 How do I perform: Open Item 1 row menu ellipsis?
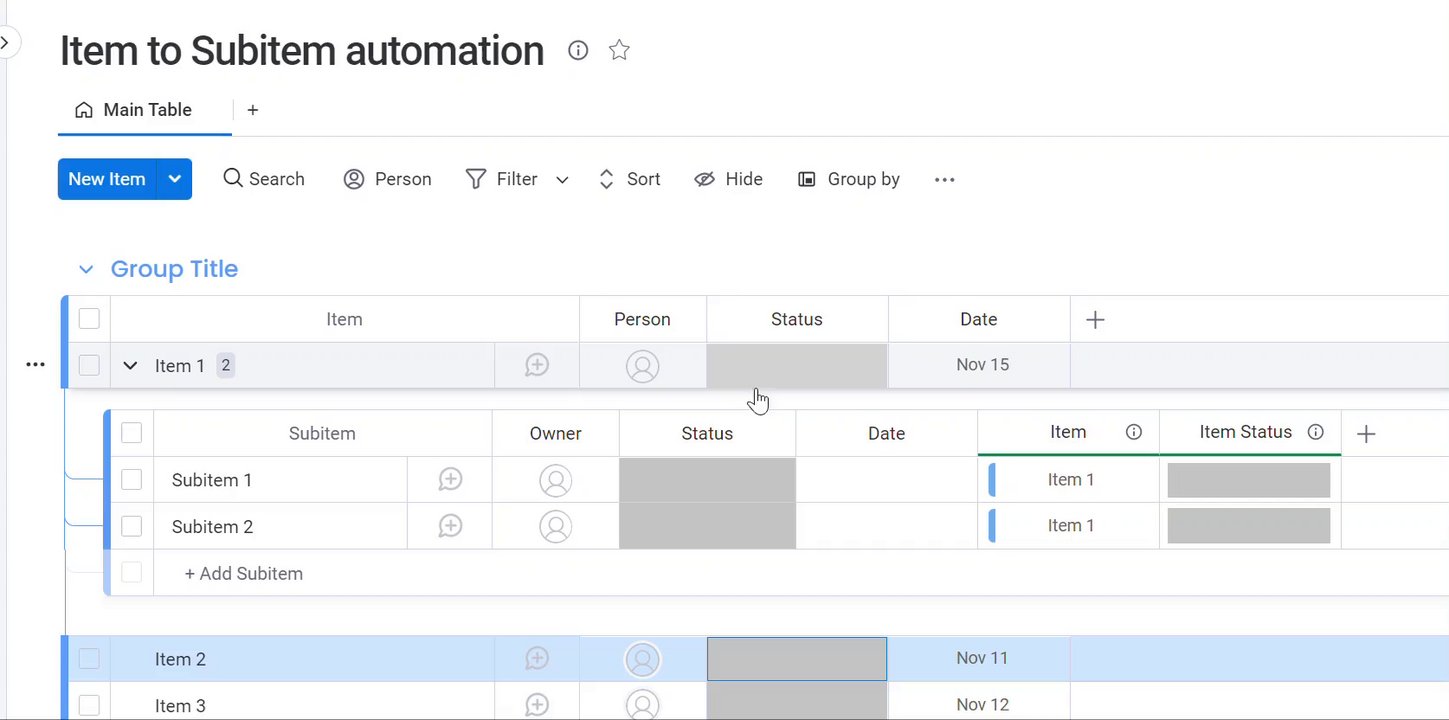[x=35, y=365]
